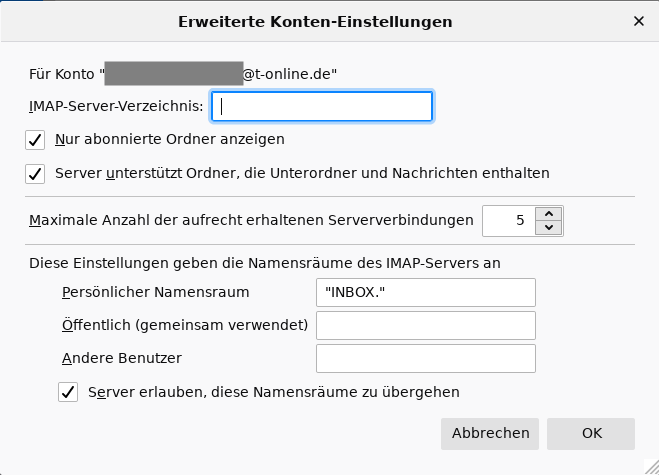Confirm settings with the OK button
The width and height of the screenshot is (659, 475).
[592, 433]
